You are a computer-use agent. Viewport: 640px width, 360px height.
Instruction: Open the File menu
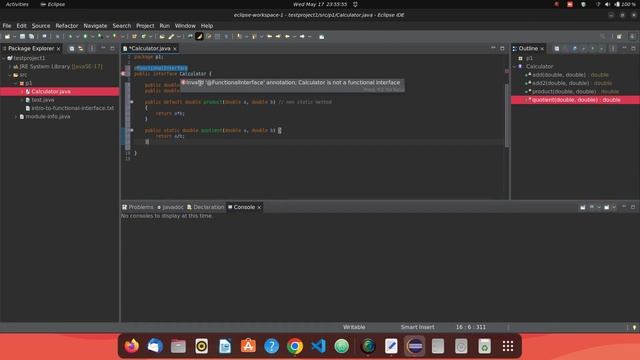click(7, 26)
